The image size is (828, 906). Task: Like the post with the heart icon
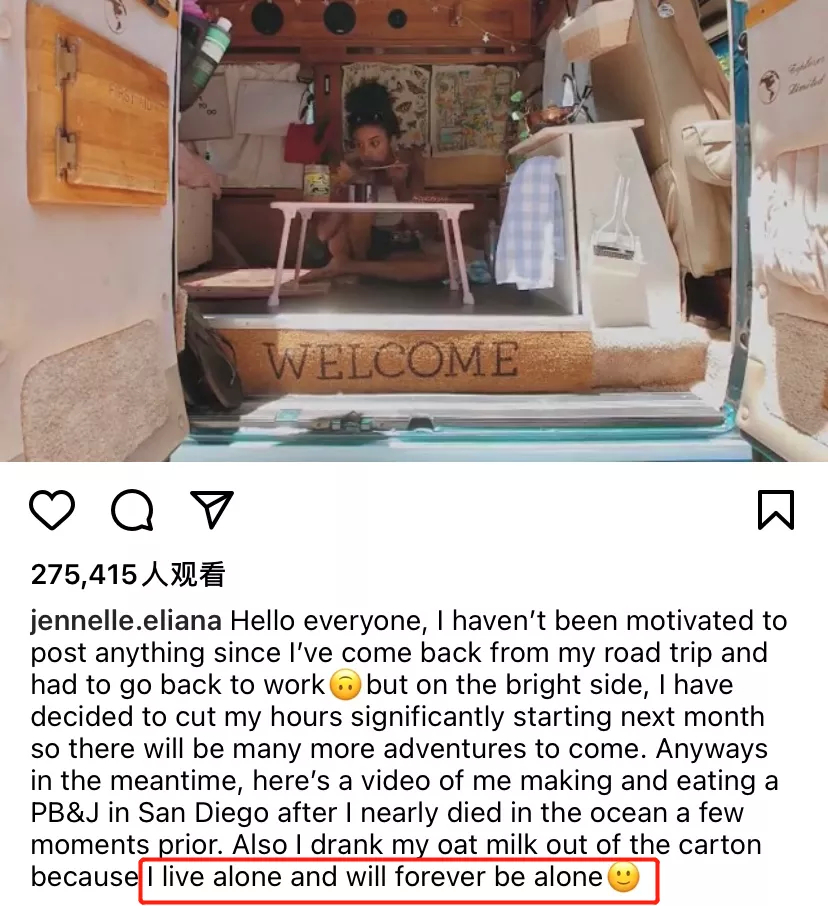[52, 510]
